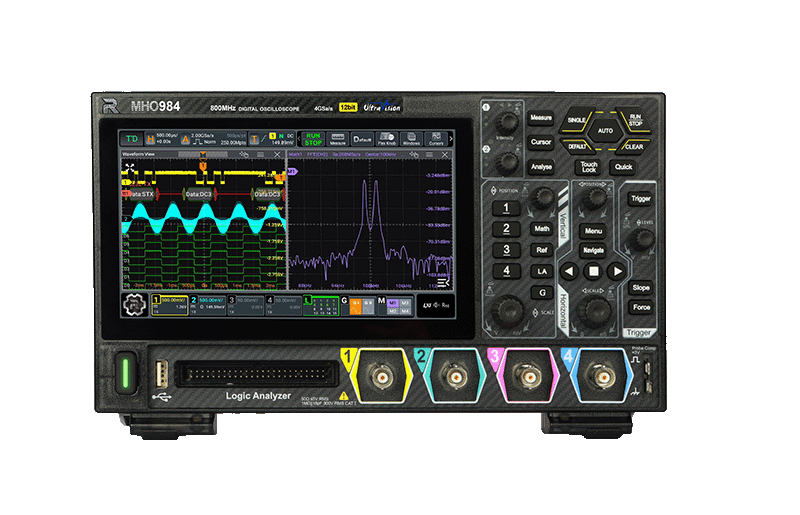Close the Waveform View window
800x515 pixels.
point(277,154)
